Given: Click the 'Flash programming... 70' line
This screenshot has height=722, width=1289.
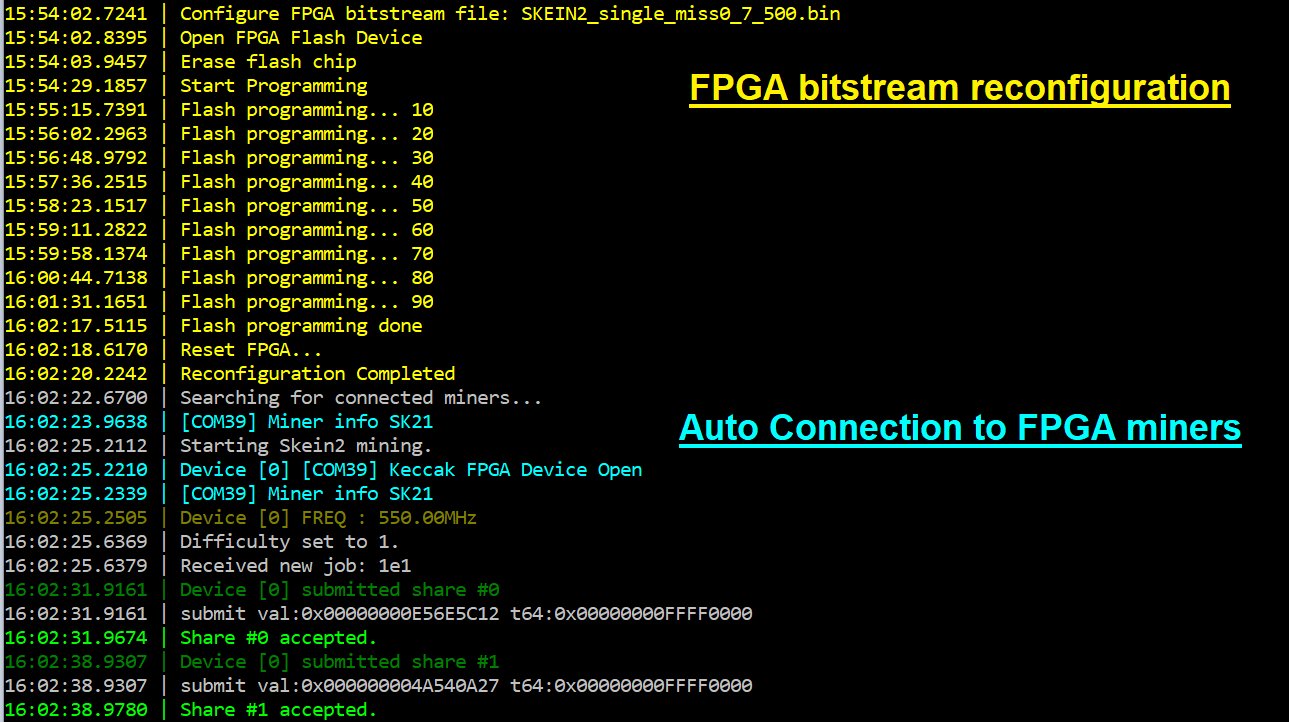Looking at the screenshot, I should pos(219,254).
